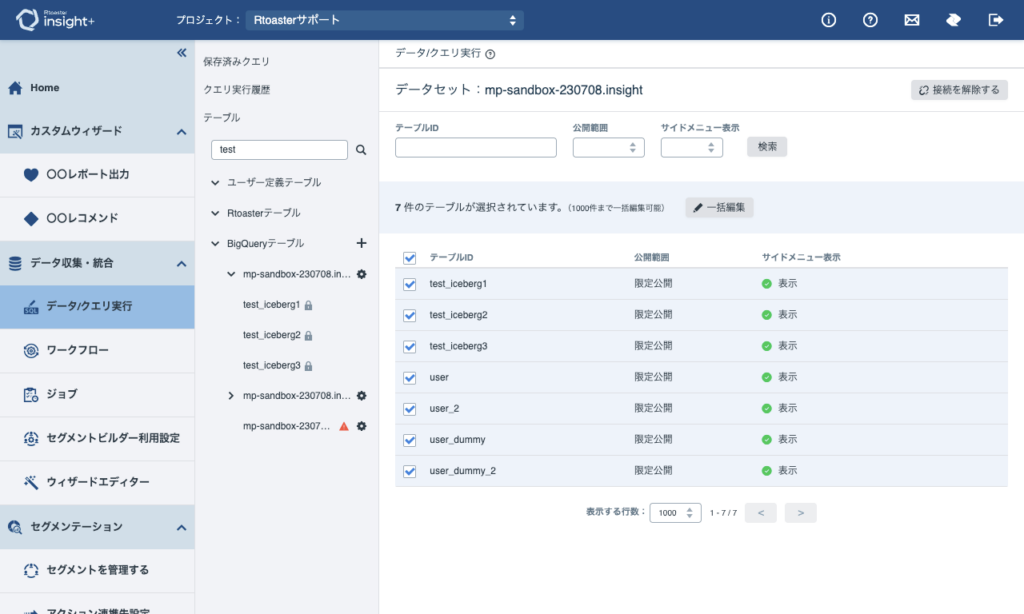This screenshot has width=1024, height=614.
Task: Click the 接続を解除する button
Action: [959, 90]
